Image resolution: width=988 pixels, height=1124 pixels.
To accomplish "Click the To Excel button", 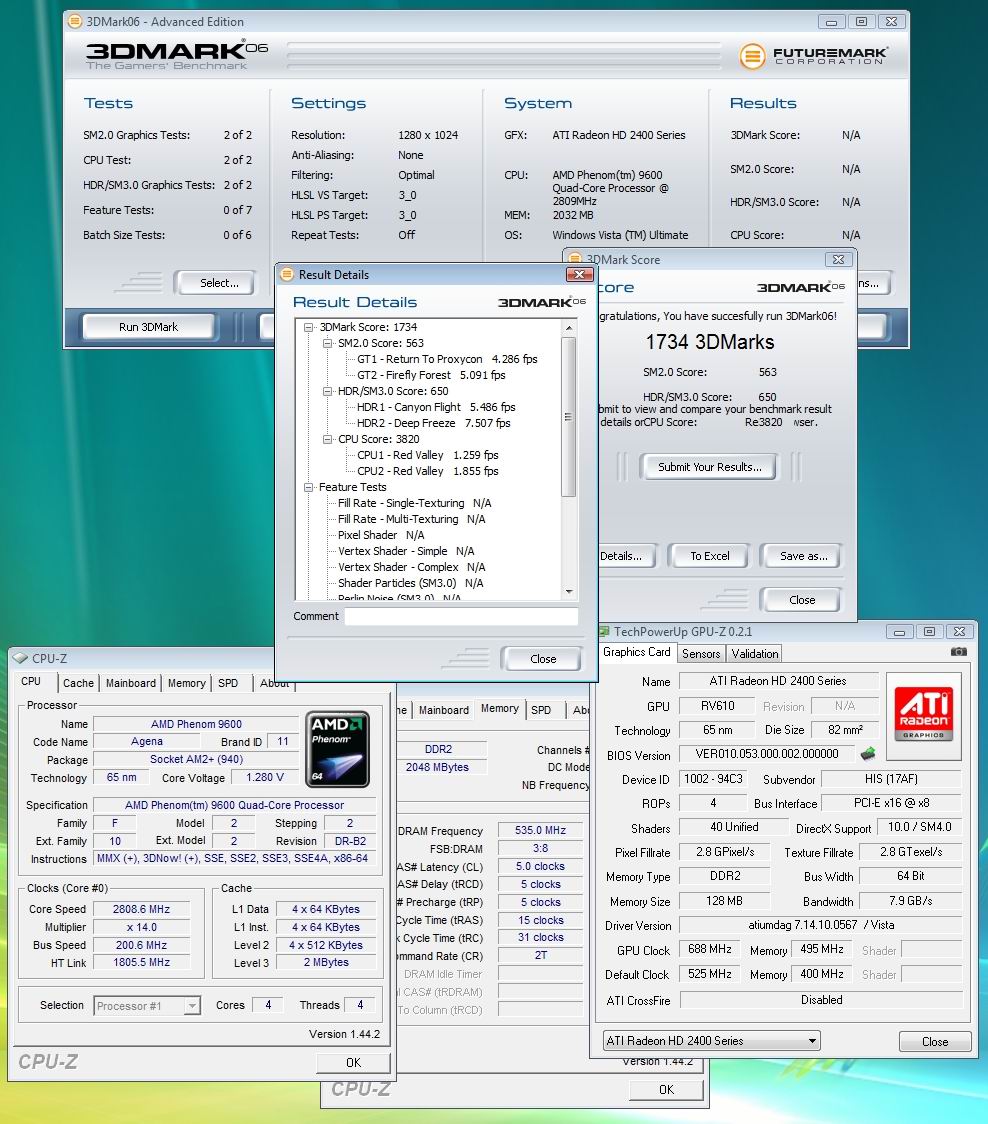I will pyautogui.click(x=709, y=556).
